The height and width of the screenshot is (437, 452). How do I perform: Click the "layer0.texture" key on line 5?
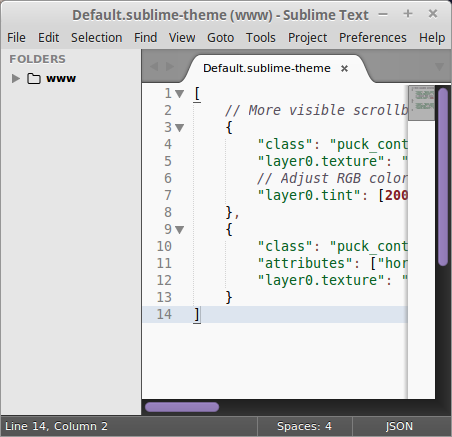[x=321, y=162]
